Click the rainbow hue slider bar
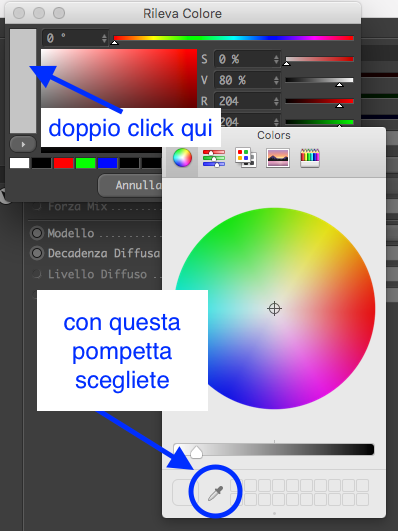Viewport: 398px width, 531px height. coord(234,38)
